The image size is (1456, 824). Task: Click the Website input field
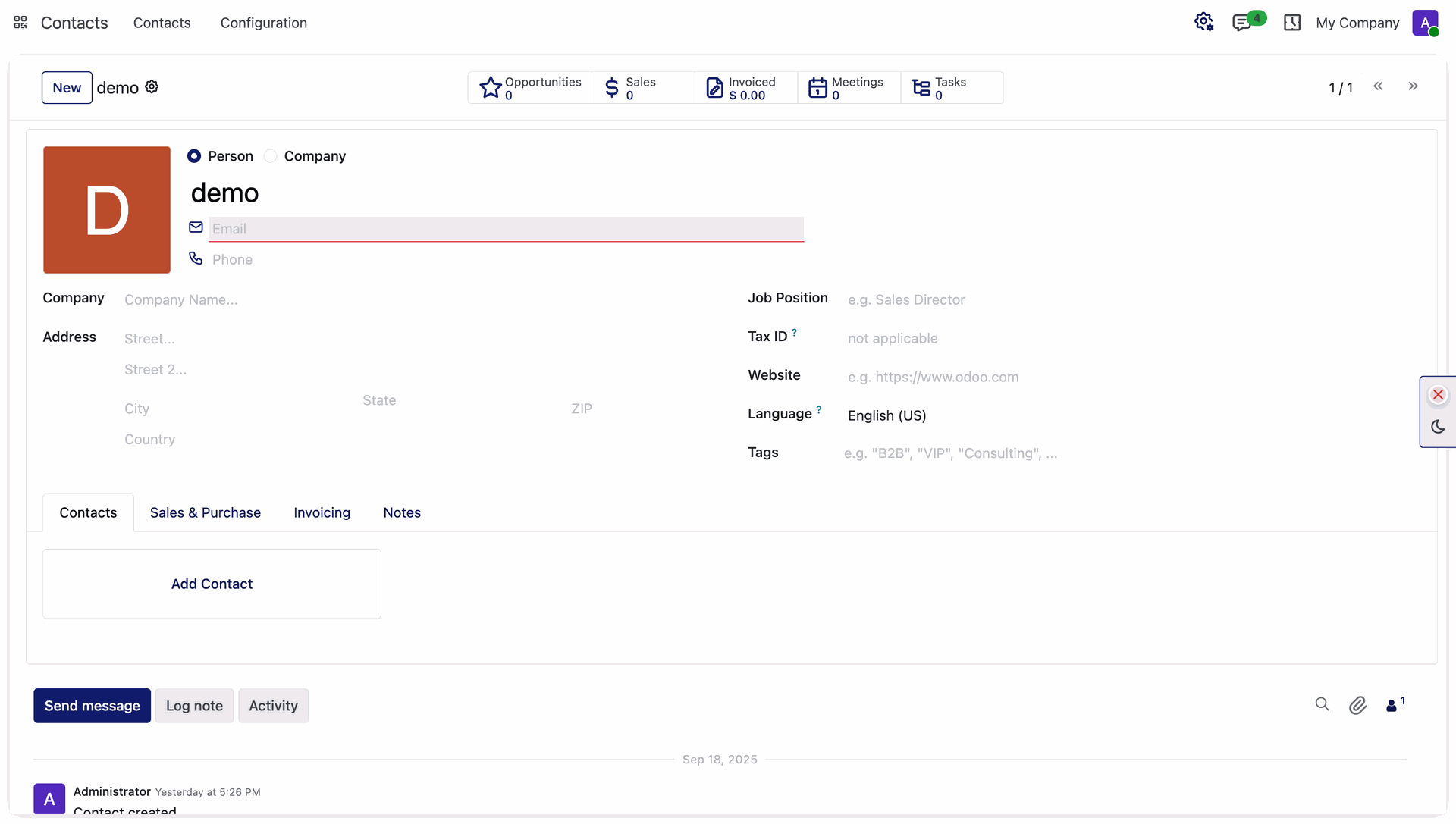point(1130,377)
